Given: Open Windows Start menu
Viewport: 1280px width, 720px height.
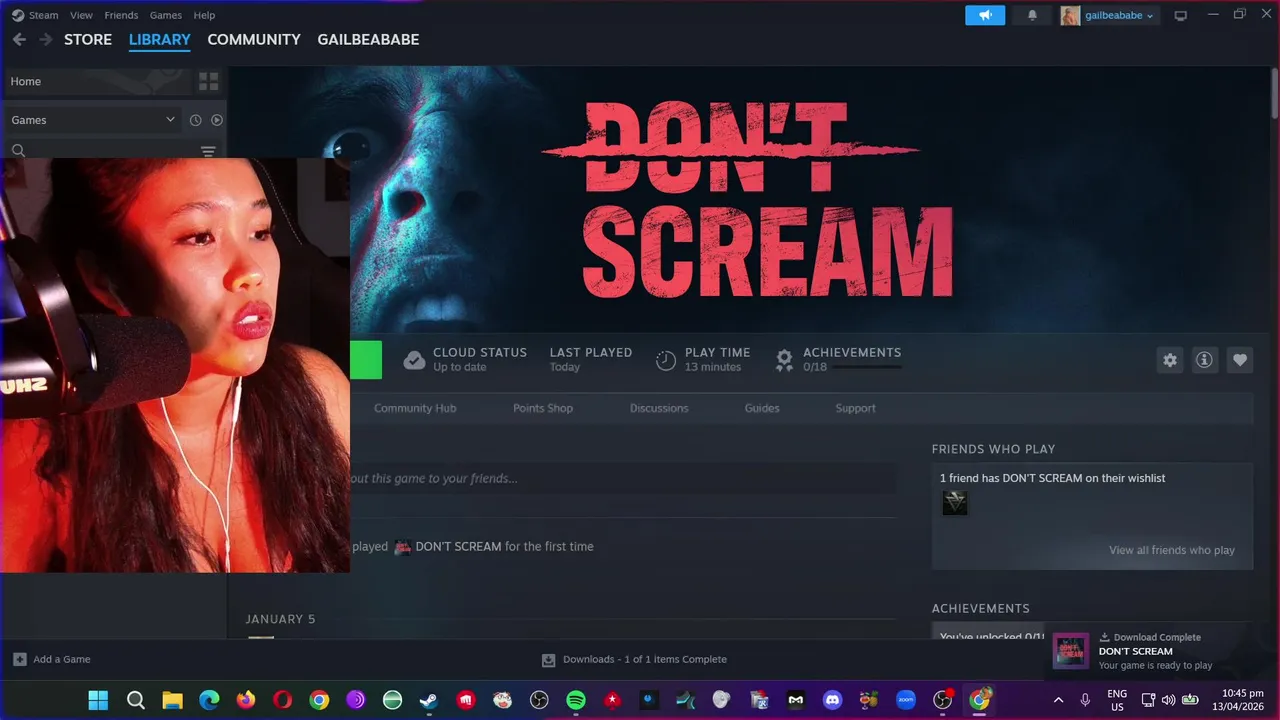Looking at the screenshot, I should point(98,700).
